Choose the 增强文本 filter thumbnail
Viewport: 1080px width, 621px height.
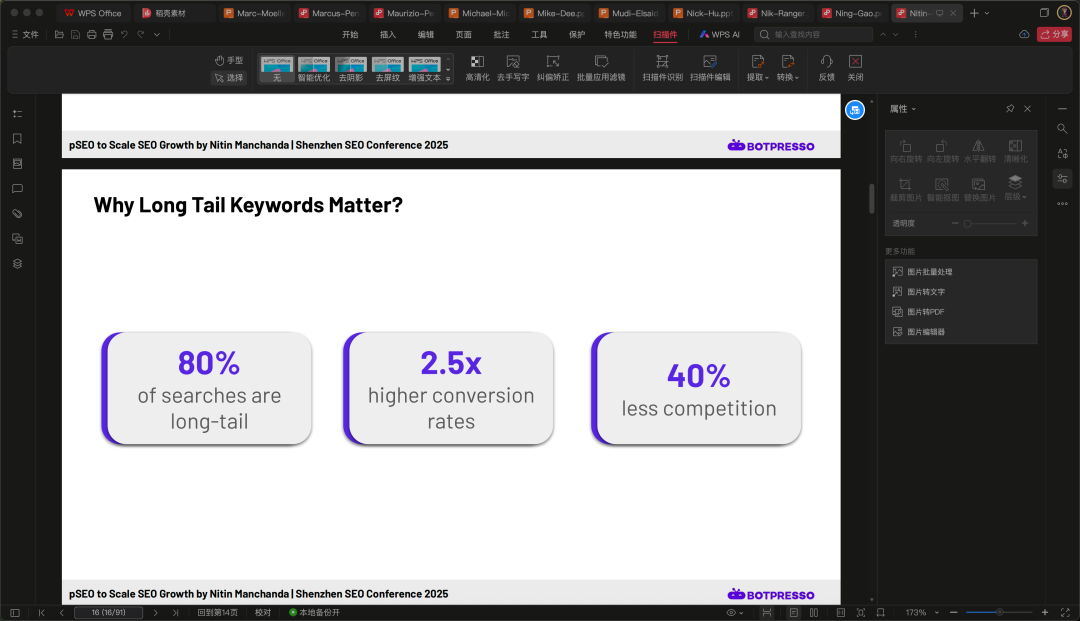(x=424, y=70)
